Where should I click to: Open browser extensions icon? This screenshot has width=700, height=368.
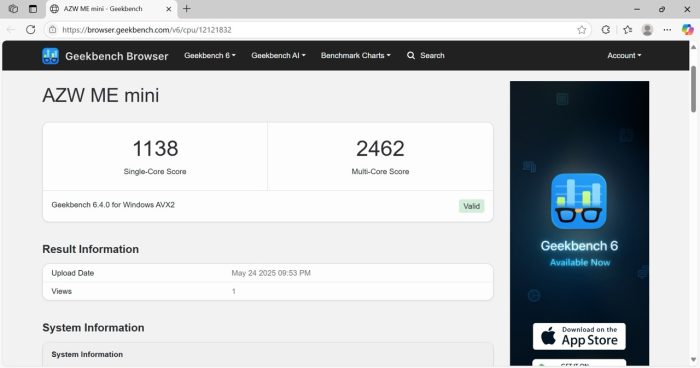[x=605, y=30]
